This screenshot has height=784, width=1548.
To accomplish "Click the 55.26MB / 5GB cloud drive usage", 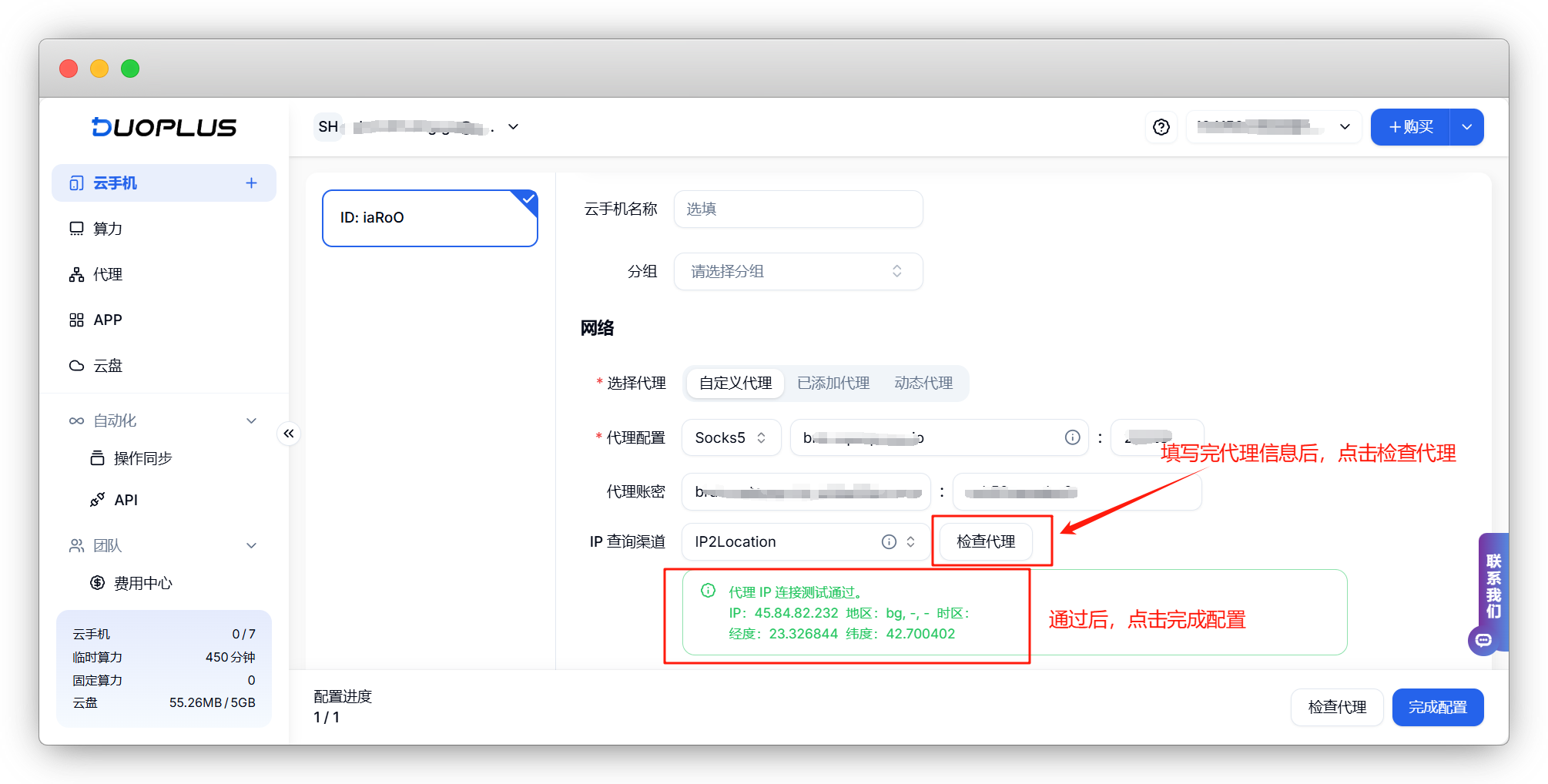I will pyautogui.click(x=212, y=702).
